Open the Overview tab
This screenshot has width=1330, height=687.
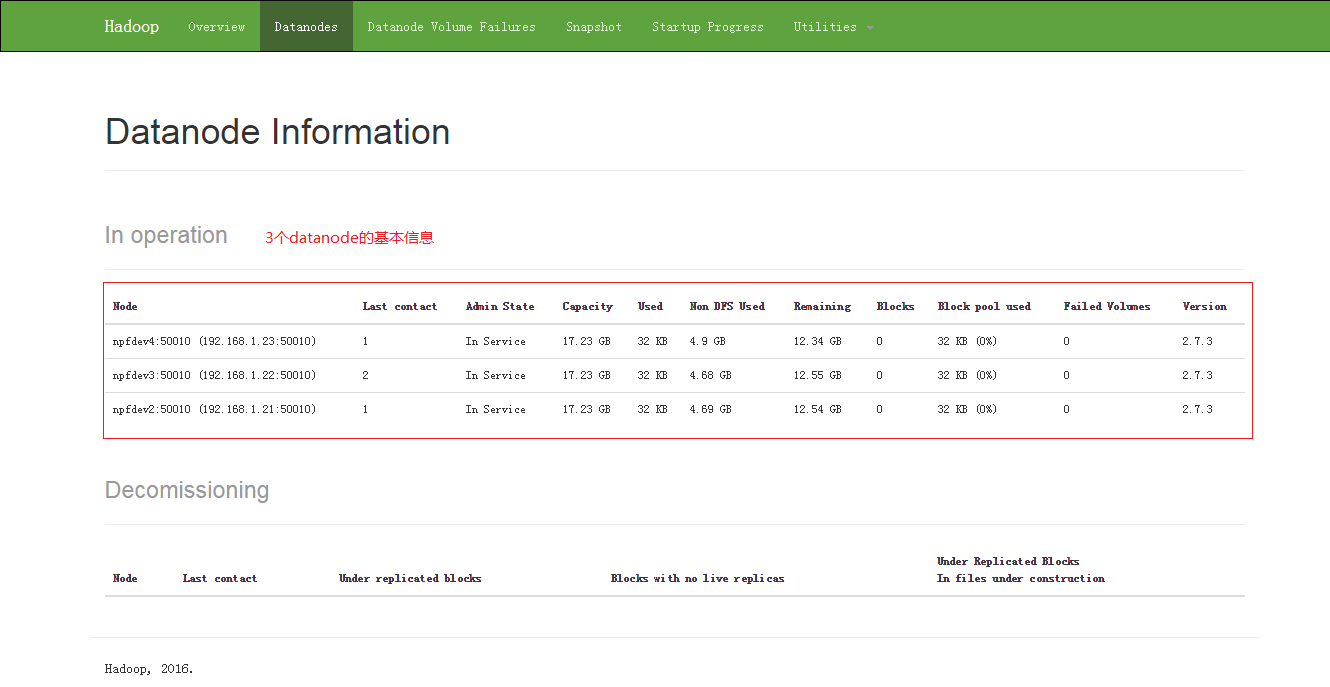[x=216, y=27]
